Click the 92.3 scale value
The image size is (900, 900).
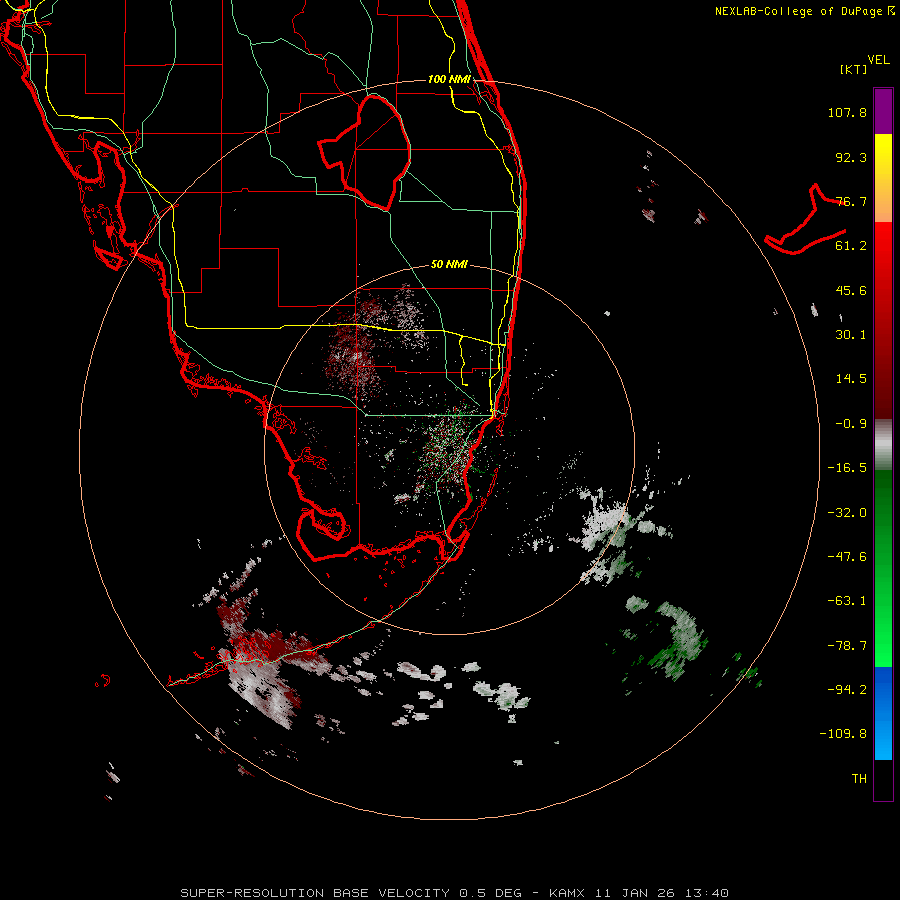851,157
